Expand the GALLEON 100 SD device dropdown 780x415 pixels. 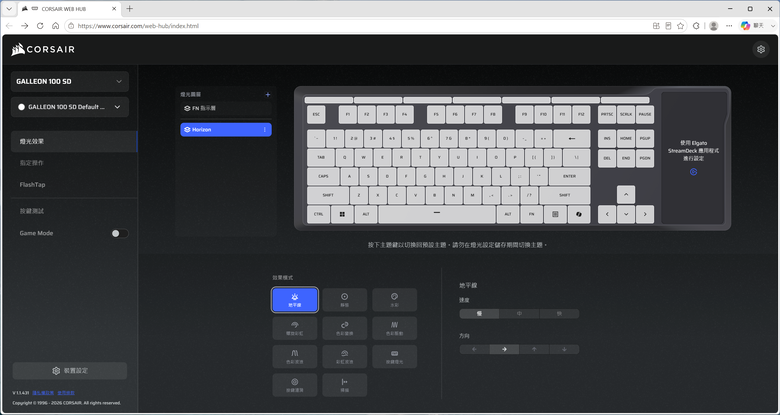point(70,82)
